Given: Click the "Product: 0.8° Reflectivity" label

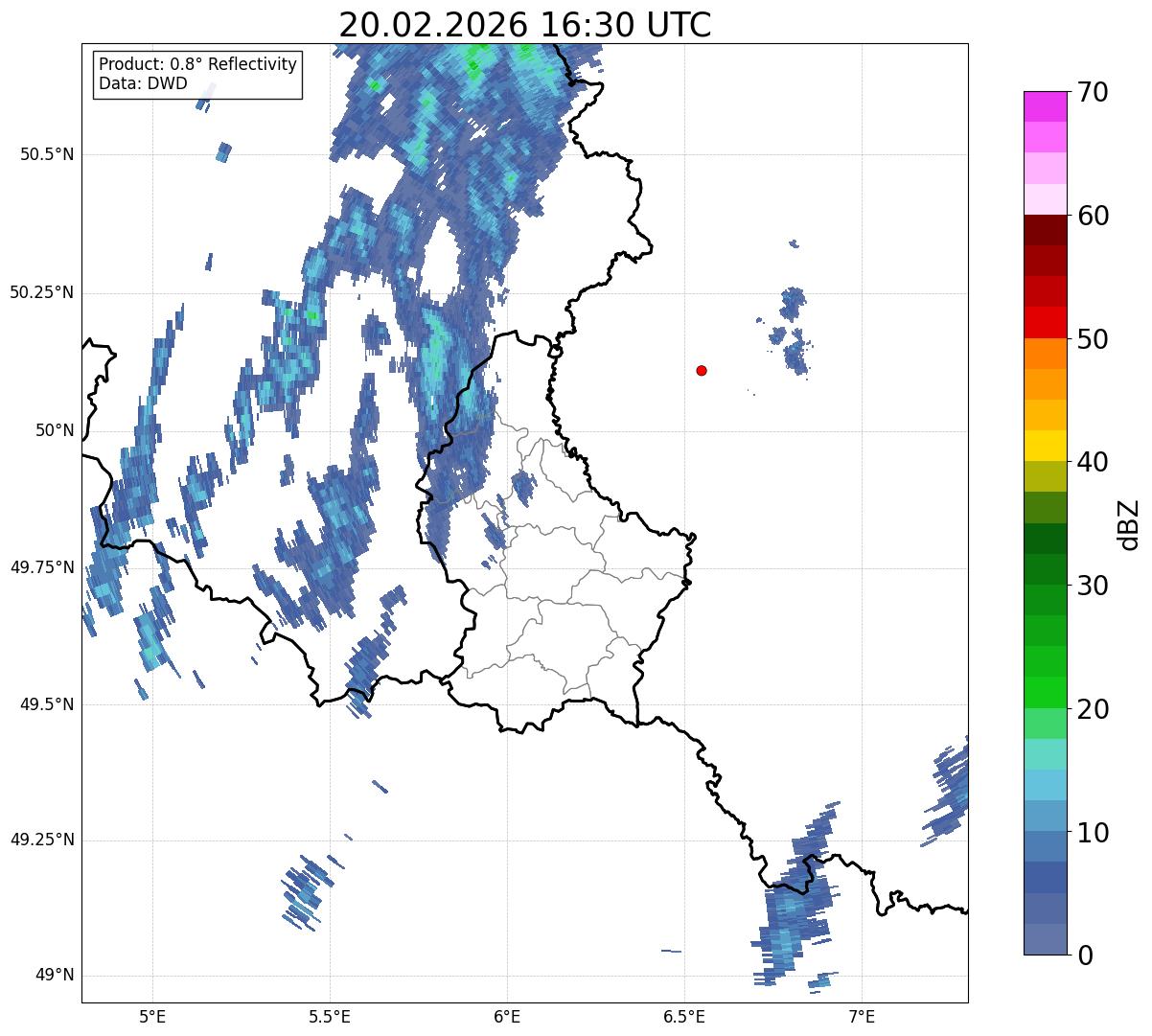Looking at the screenshot, I should (198, 64).
